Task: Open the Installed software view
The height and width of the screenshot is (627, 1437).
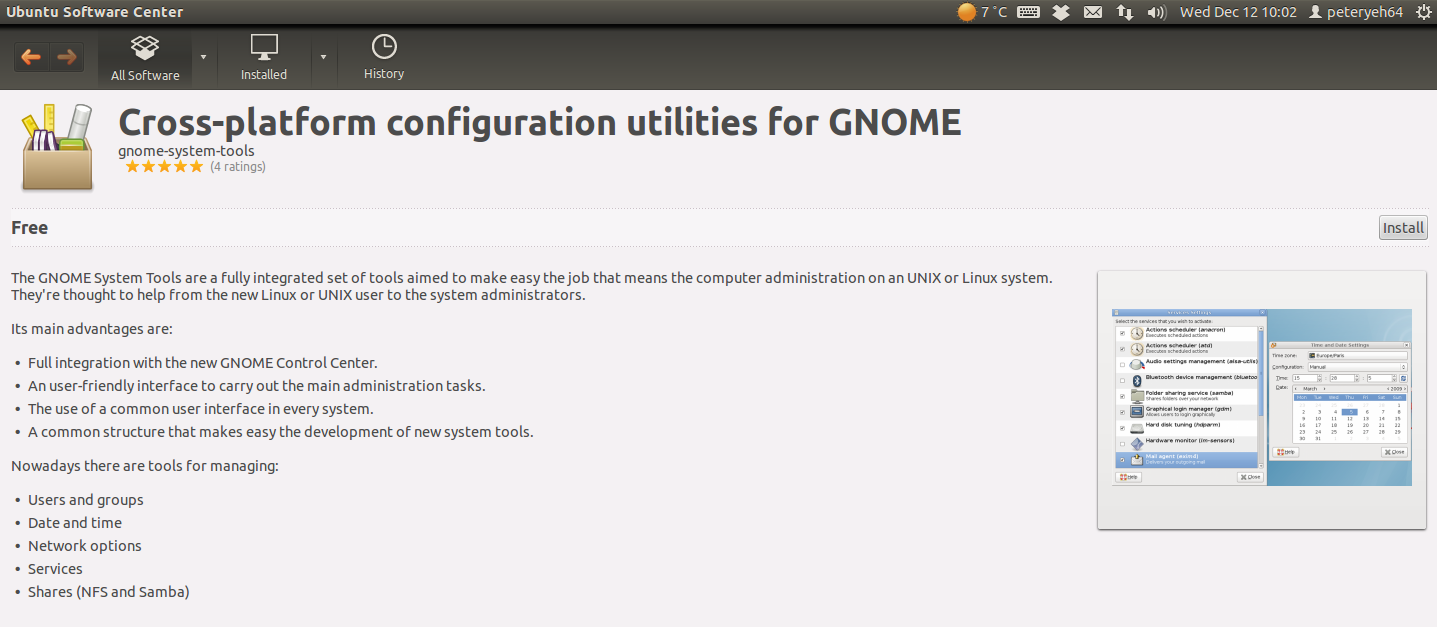Action: [x=264, y=58]
